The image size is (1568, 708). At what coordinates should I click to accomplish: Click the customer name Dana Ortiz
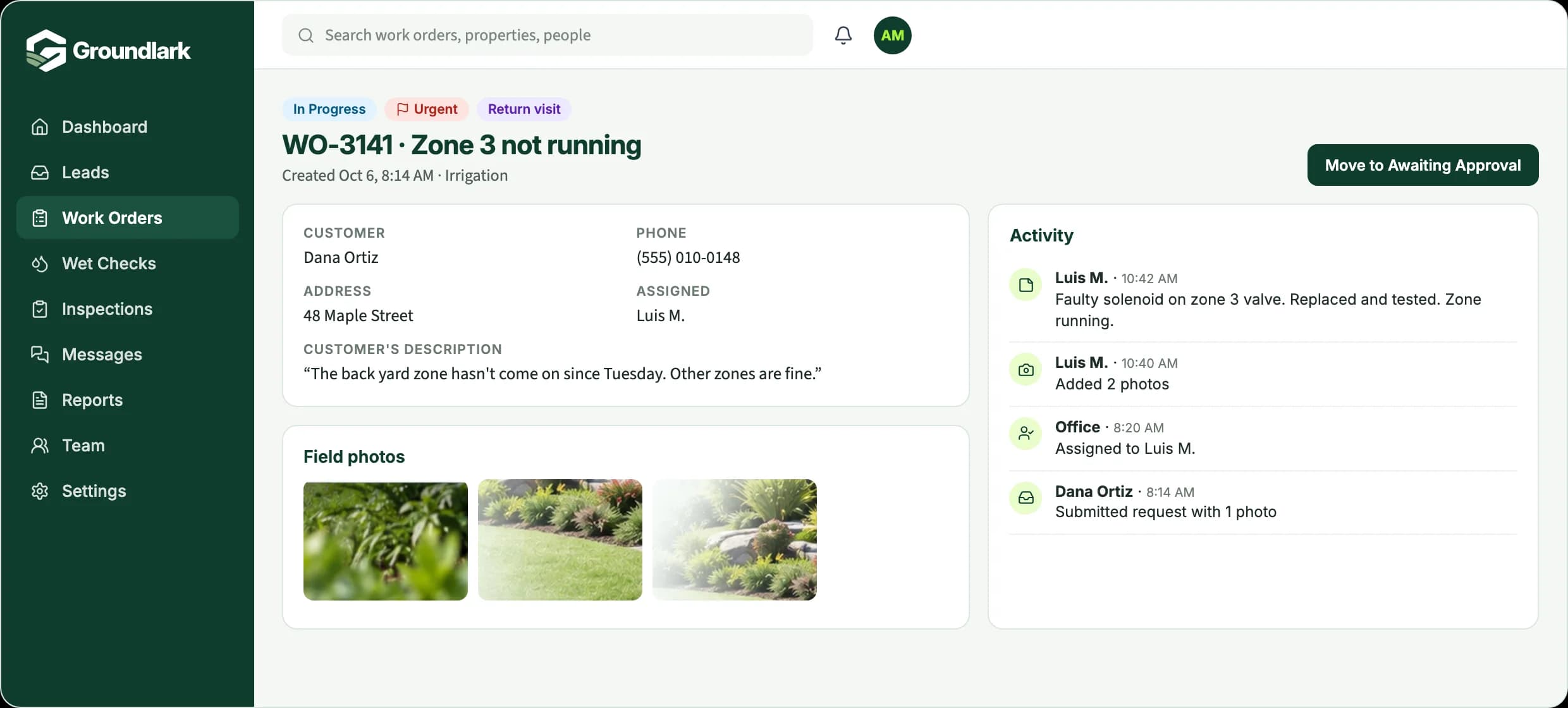coord(341,258)
